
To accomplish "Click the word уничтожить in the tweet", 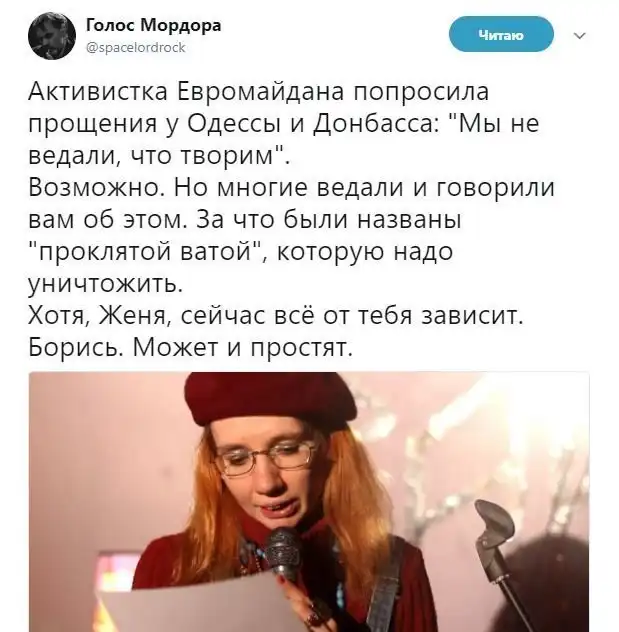I will 106,285.
